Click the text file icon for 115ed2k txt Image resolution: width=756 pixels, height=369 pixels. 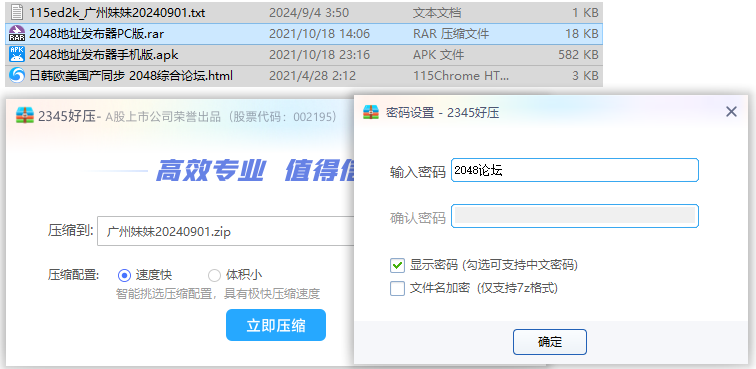point(17,13)
